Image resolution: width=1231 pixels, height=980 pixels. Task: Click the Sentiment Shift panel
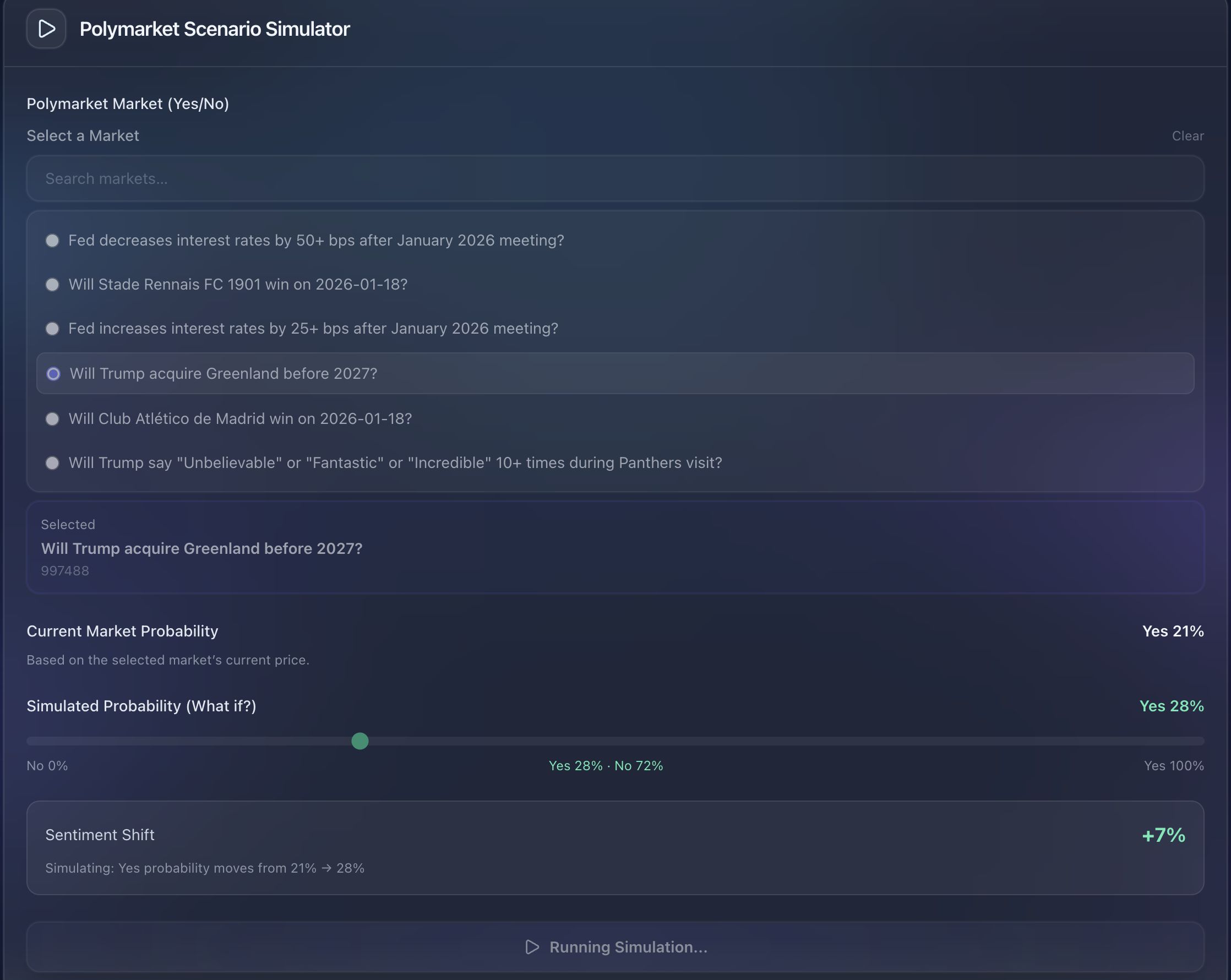[615, 847]
